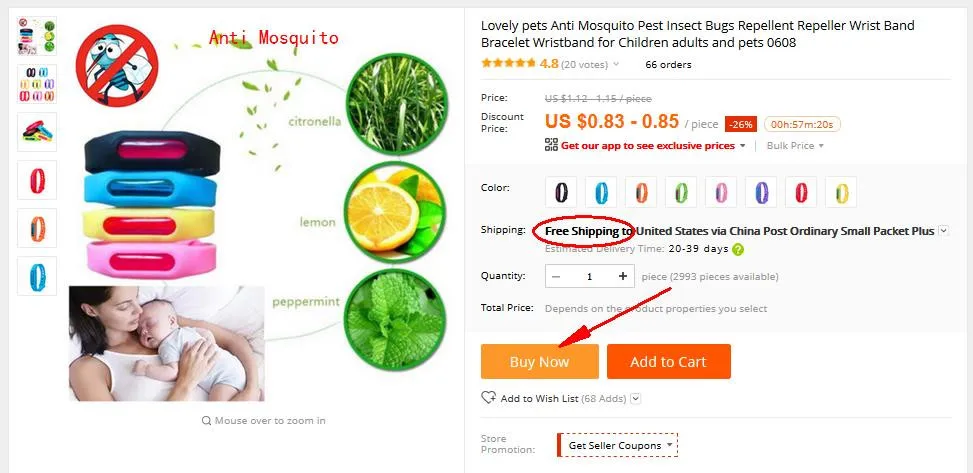Expand the shipping method dropdown arrow
Screen dimensions: 973x473
click(x=943, y=231)
